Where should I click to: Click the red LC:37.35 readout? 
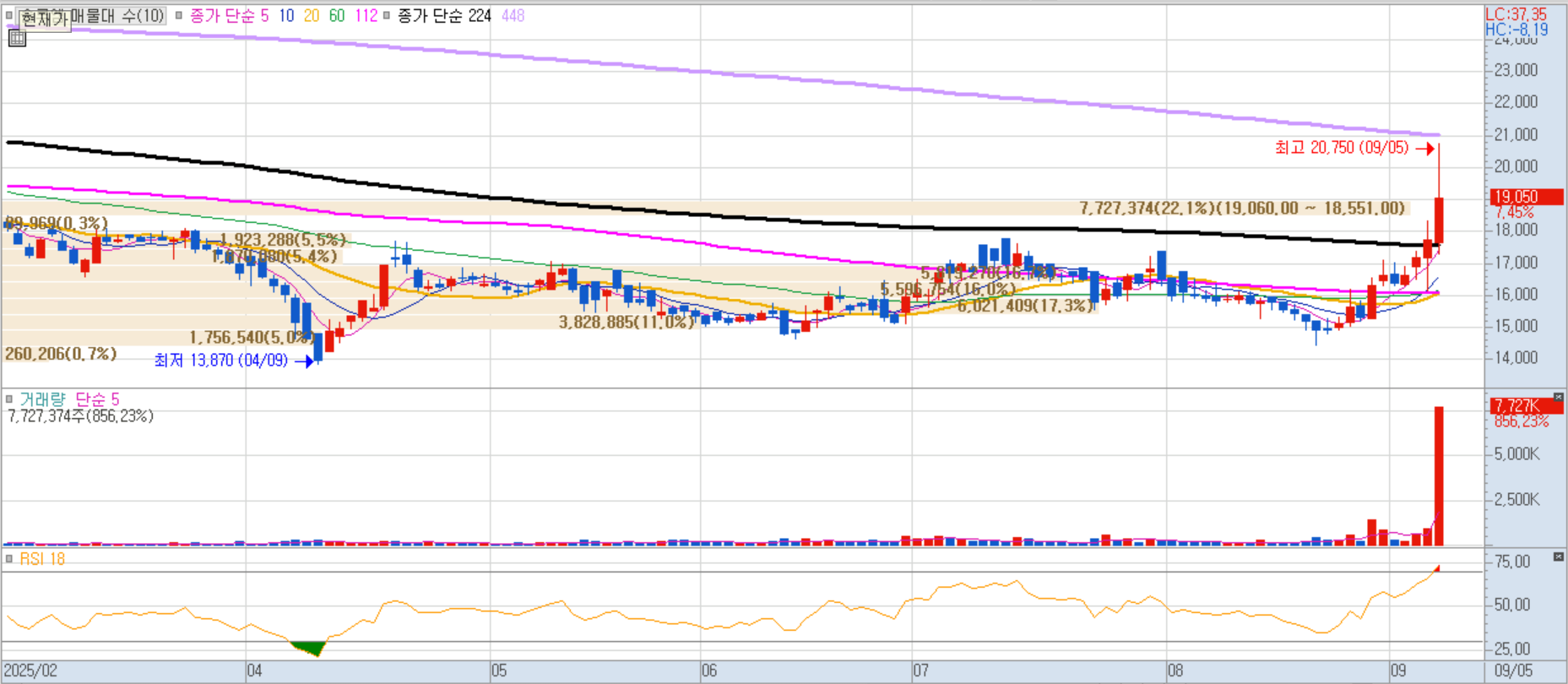pyautogui.click(x=1516, y=14)
